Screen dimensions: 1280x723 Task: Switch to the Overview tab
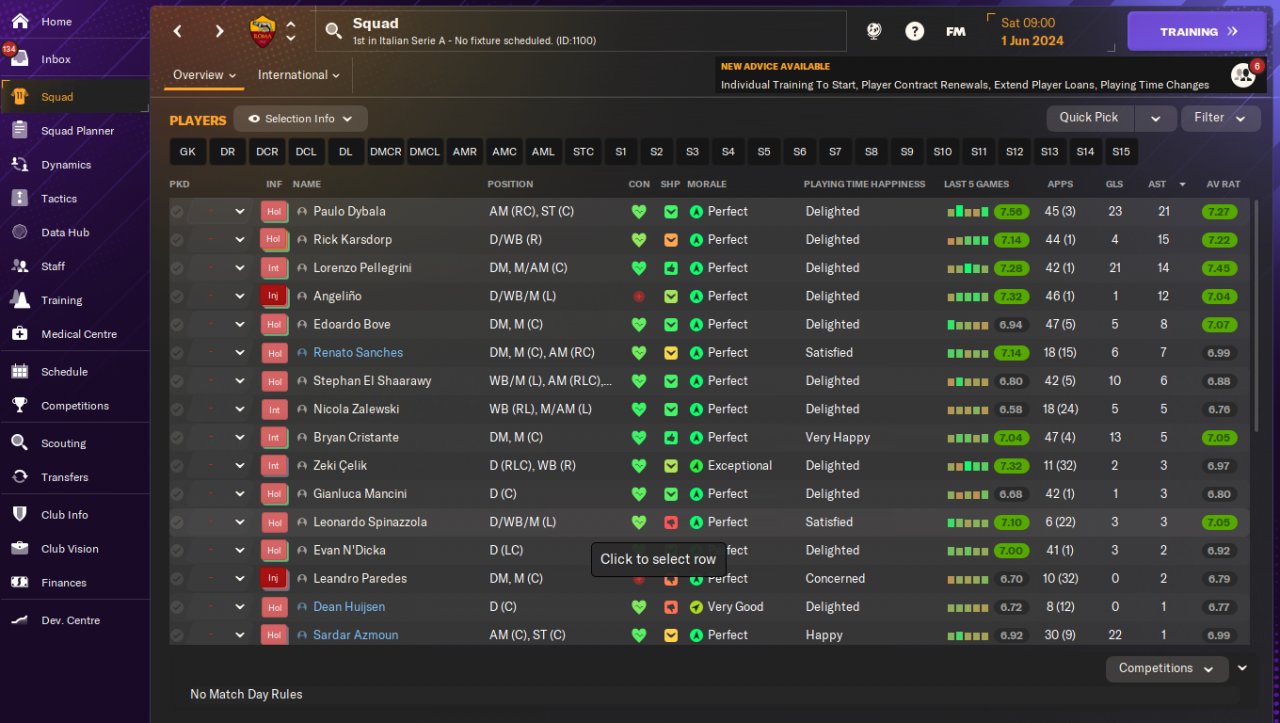pos(204,75)
